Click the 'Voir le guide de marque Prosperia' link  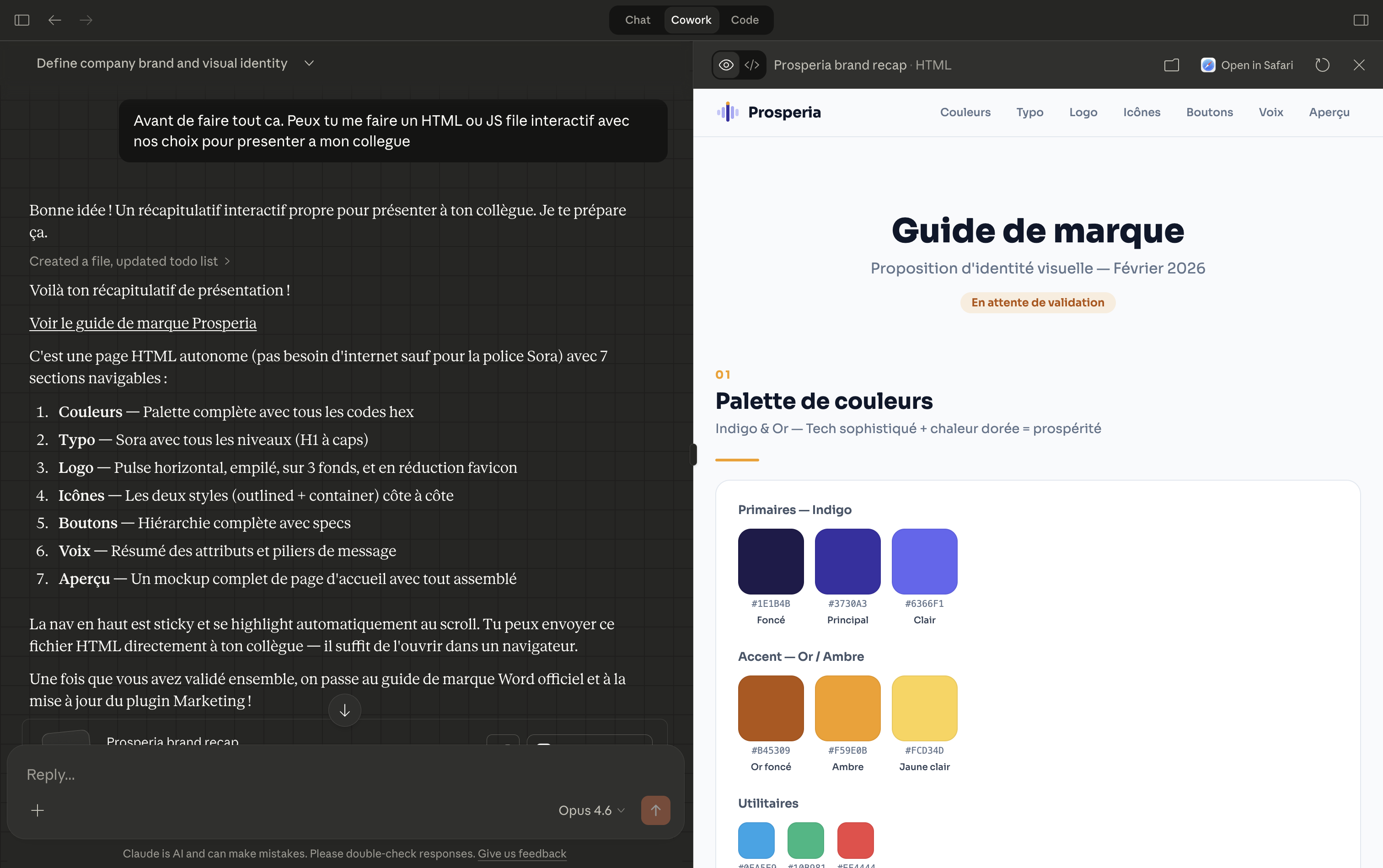(142, 323)
